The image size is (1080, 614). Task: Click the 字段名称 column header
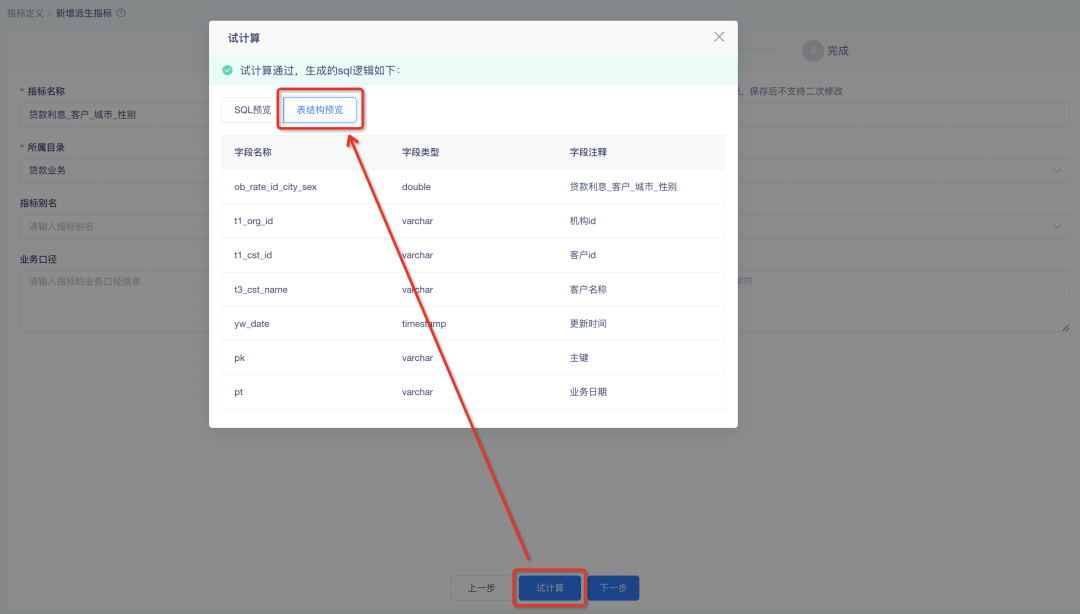(x=253, y=153)
